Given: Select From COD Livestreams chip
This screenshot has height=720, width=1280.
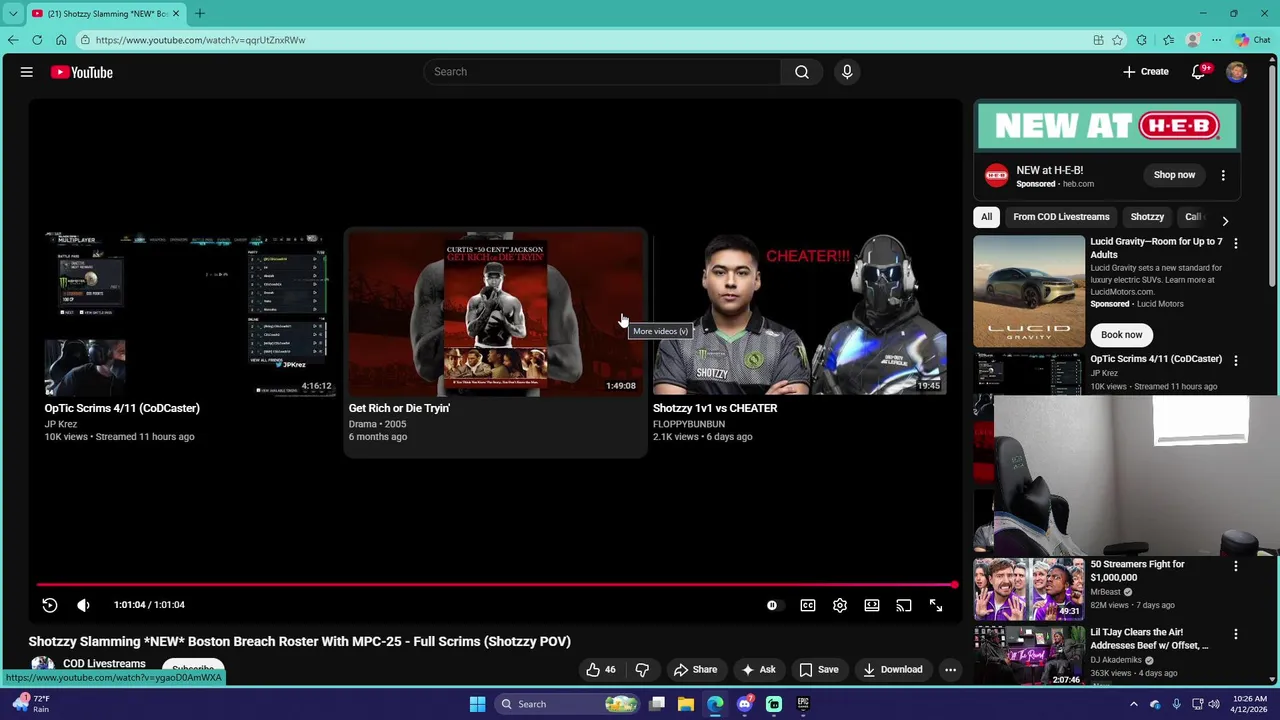Looking at the screenshot, I should click(1061, 217).
